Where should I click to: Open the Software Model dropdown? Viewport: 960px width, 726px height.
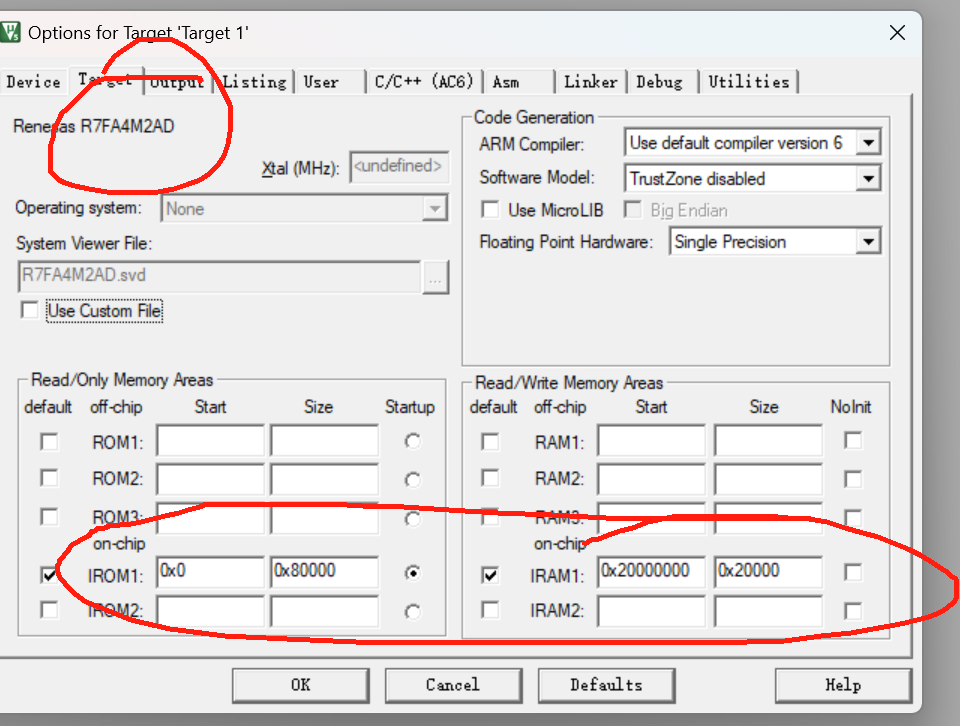pos(868,179)
